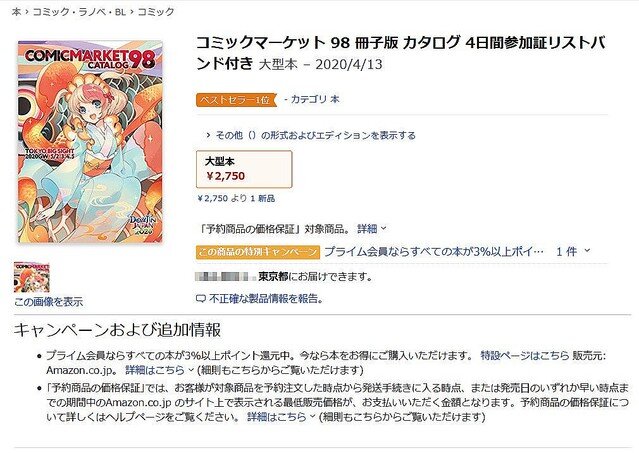Open 特設ページはこちら link
Image resolution: width=639 pixels, height=453 pixels.
[524, 356]
